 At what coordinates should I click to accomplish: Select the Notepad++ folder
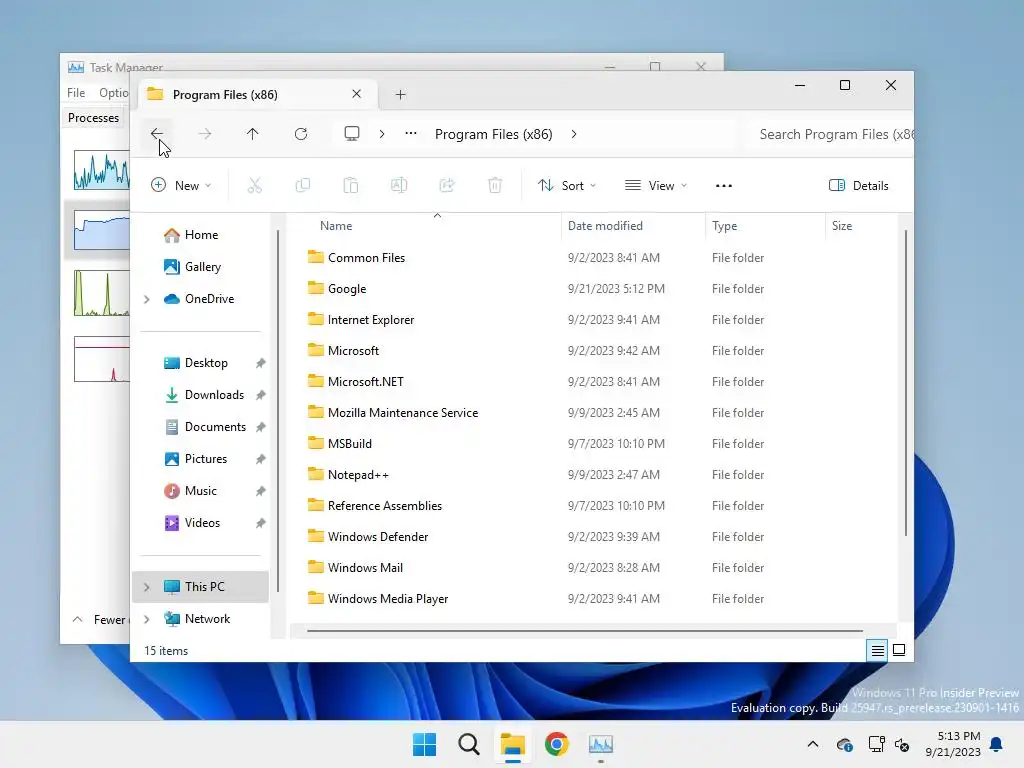(358, 475)
